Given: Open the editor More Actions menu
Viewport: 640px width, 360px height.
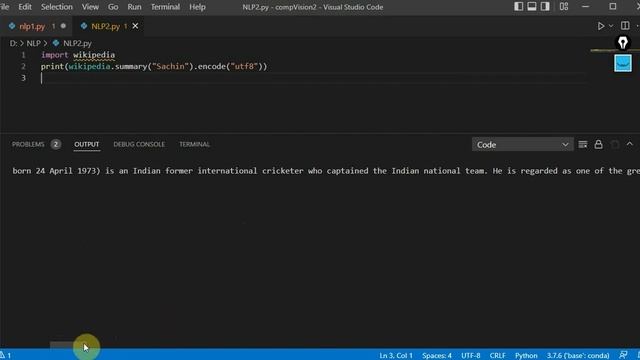Looking at the screenshot, I should [638, 26].
